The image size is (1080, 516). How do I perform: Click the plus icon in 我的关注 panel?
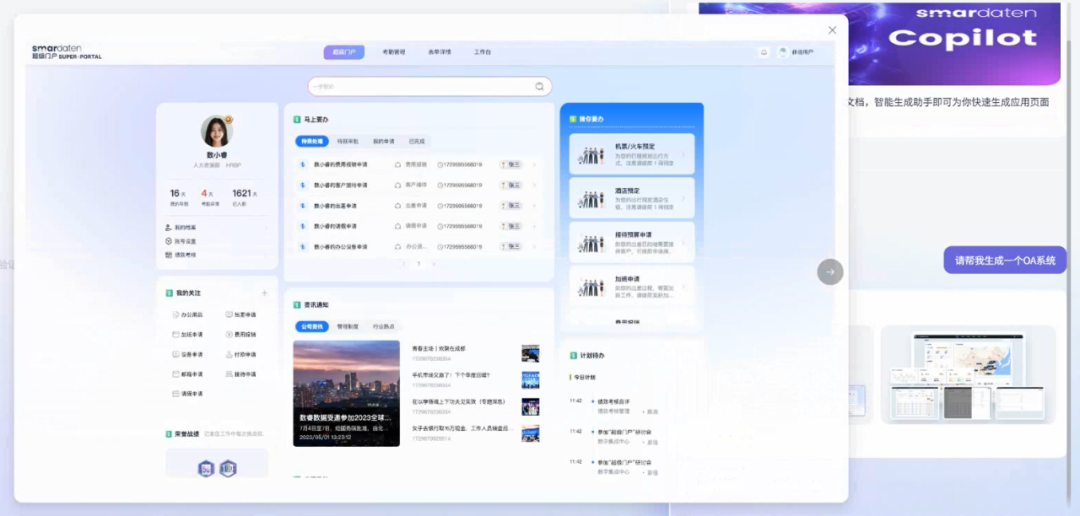tap(264, 293)
